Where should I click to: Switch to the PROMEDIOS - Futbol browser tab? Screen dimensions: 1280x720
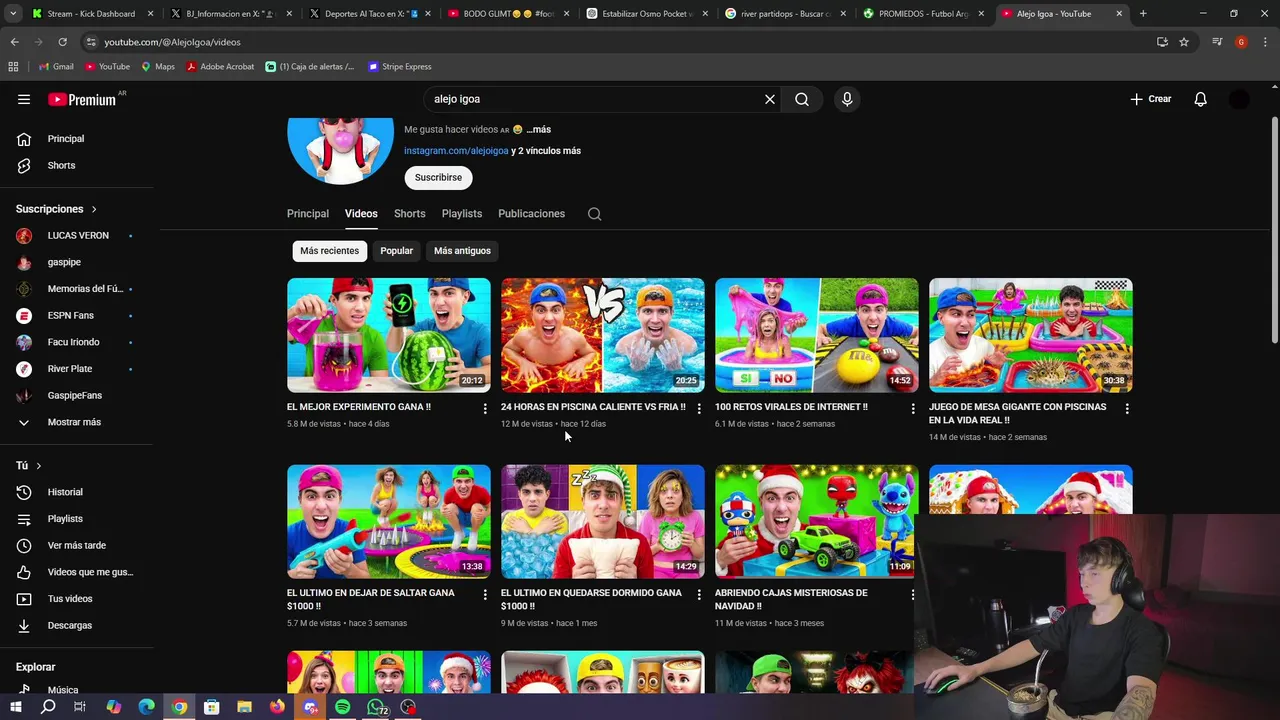click(x=925, y=14)
